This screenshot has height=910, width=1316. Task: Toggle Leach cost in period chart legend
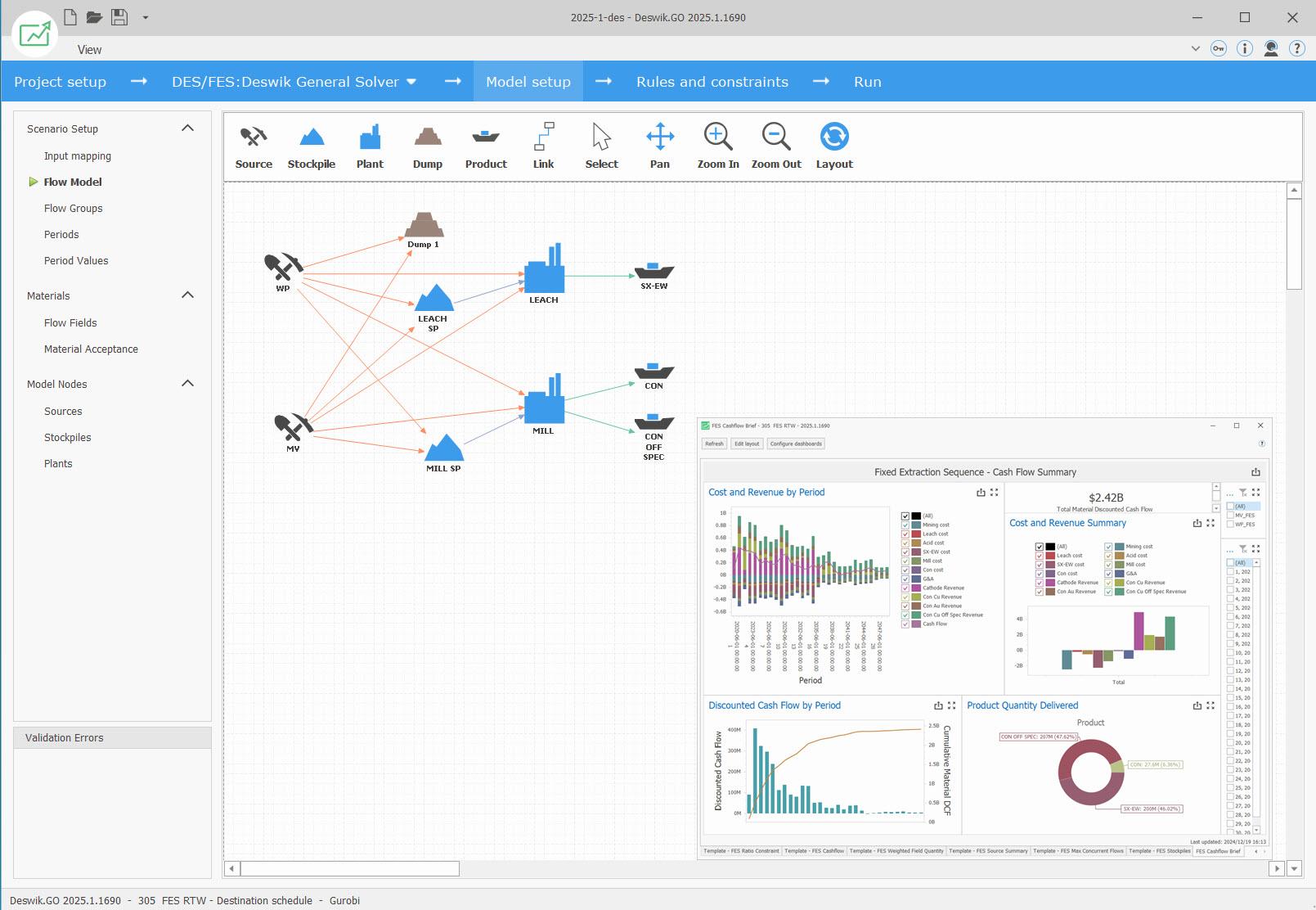coord(905,534)
